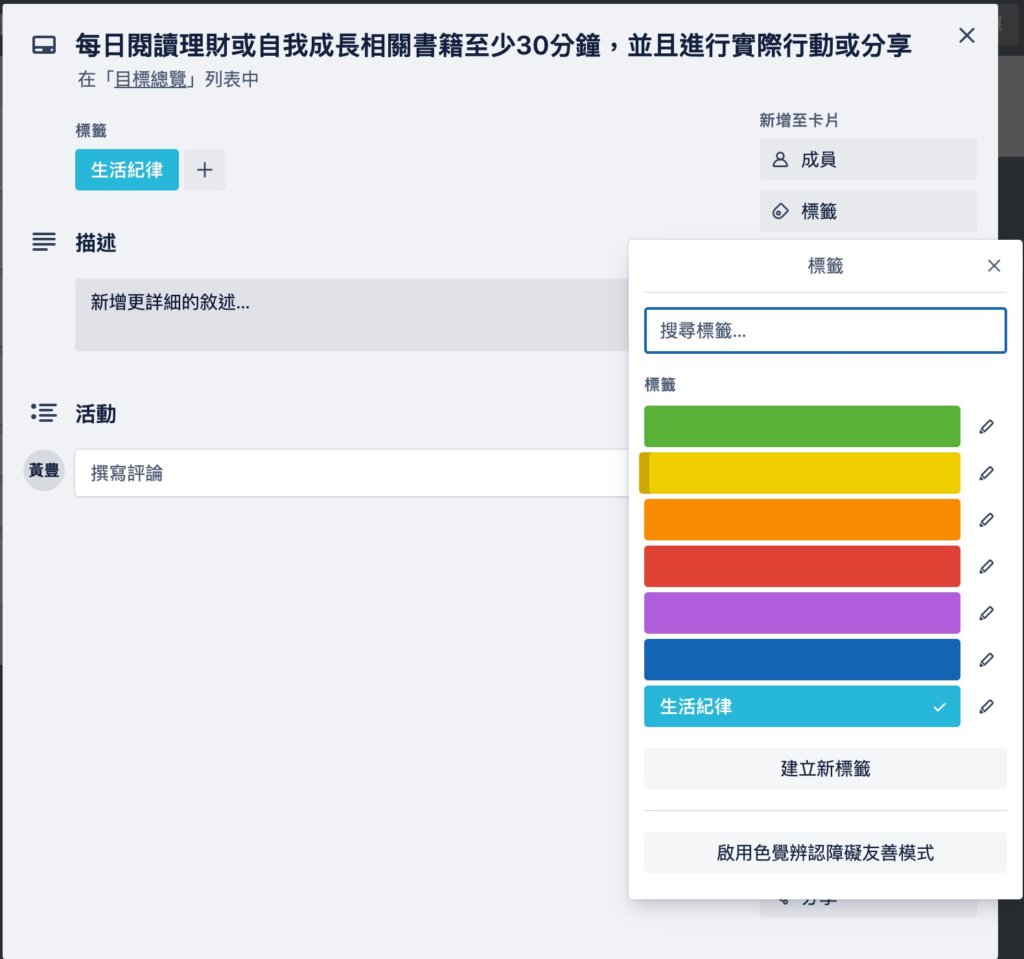The width and height of the screenshot is (1024, 959).
Task: Open the 成員 sidebar button
Action: point(868,159)
